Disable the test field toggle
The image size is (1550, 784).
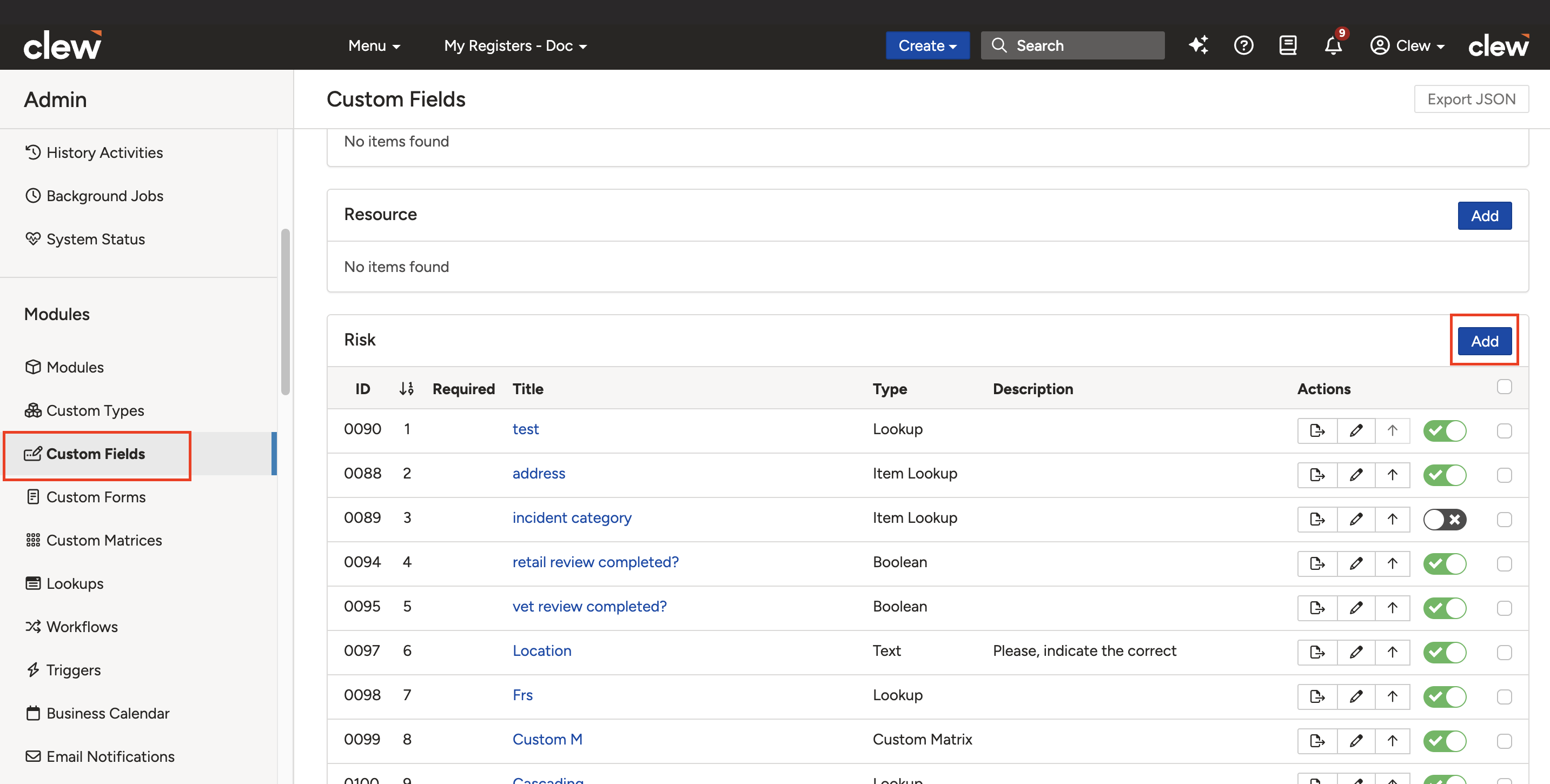1445,431
